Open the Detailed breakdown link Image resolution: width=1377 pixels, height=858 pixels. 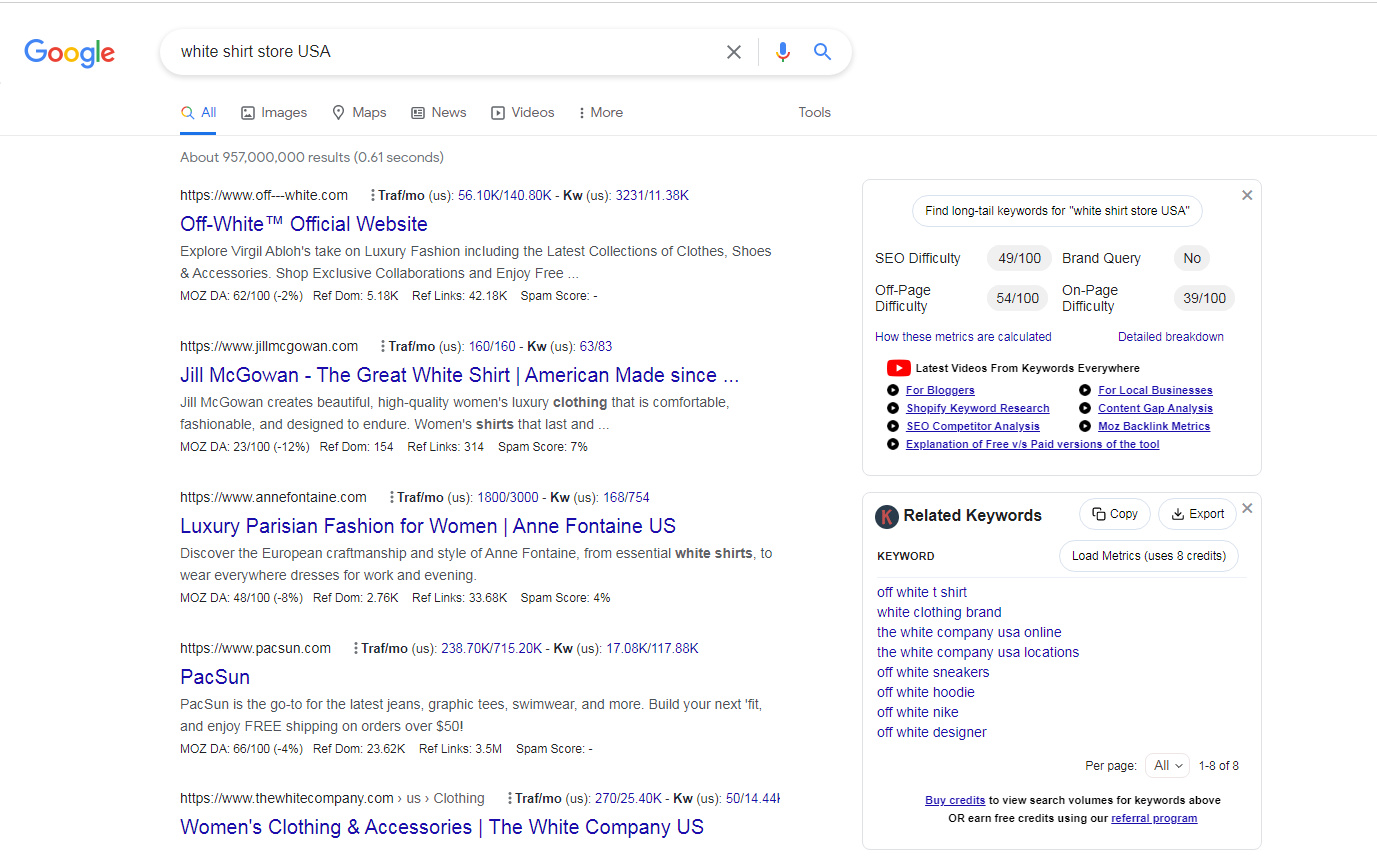point(1171,337)
